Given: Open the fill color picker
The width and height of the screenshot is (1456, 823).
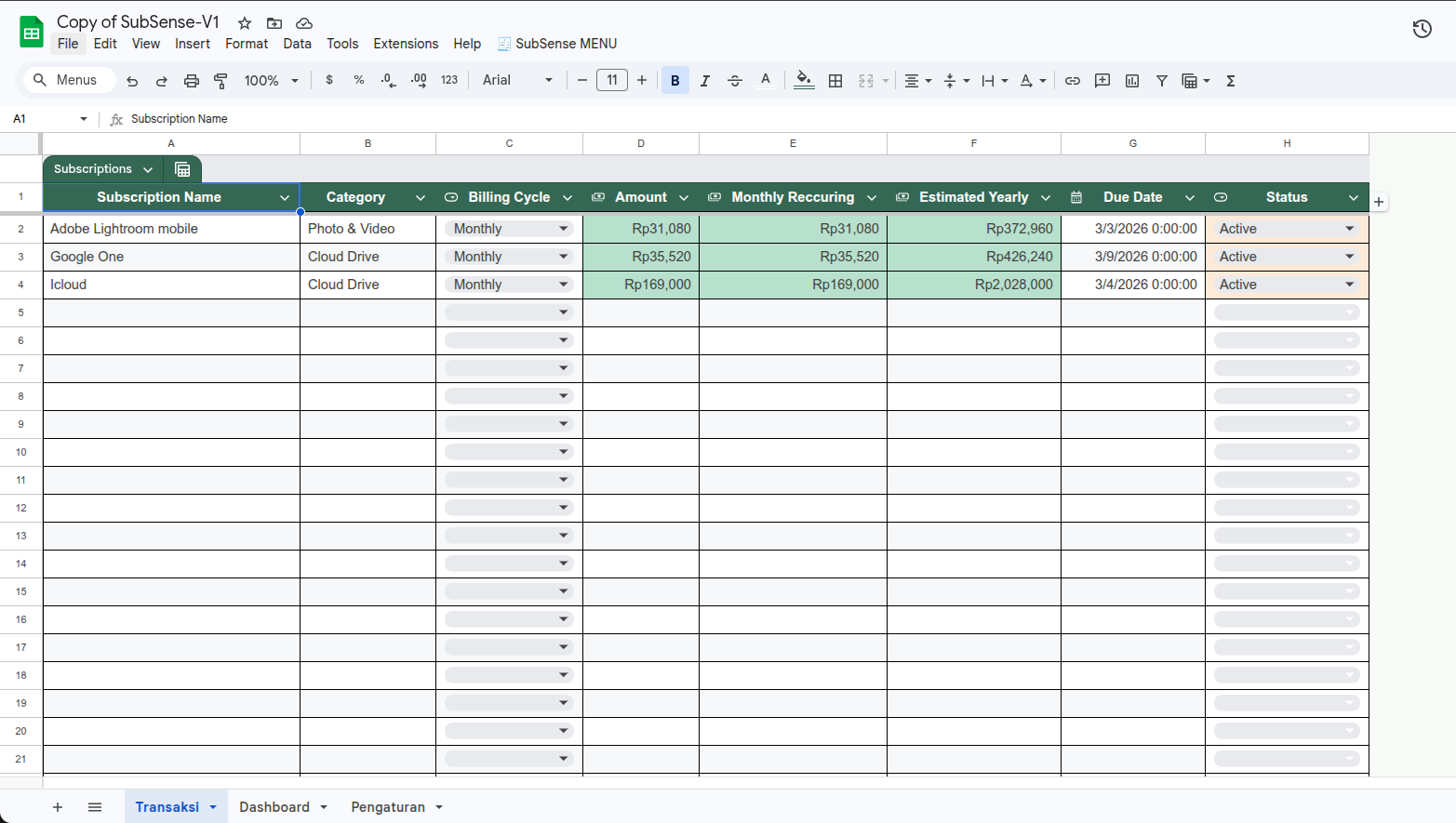Looking at the screenshot, I should coord(804,81).
